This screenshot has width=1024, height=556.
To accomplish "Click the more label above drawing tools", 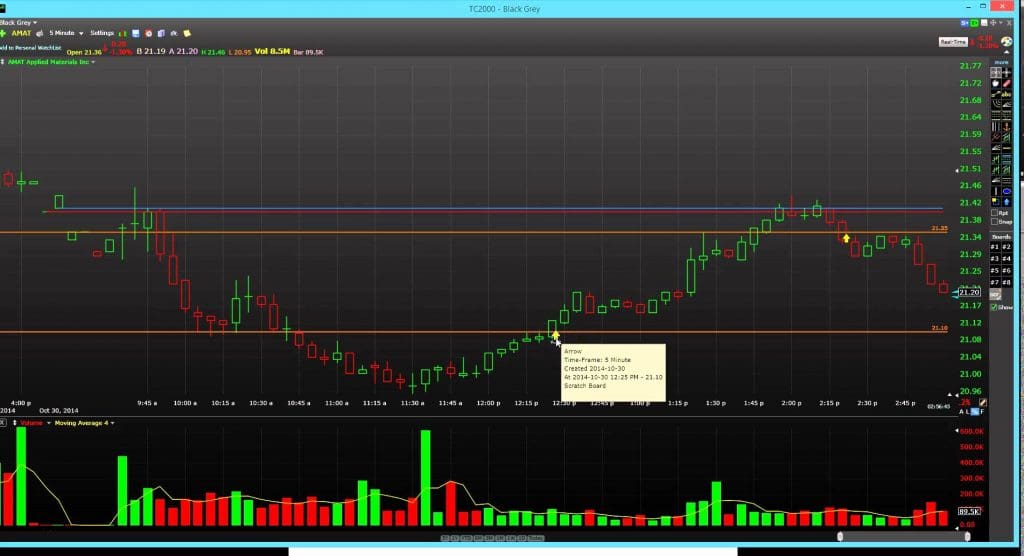I will 1001,63.
